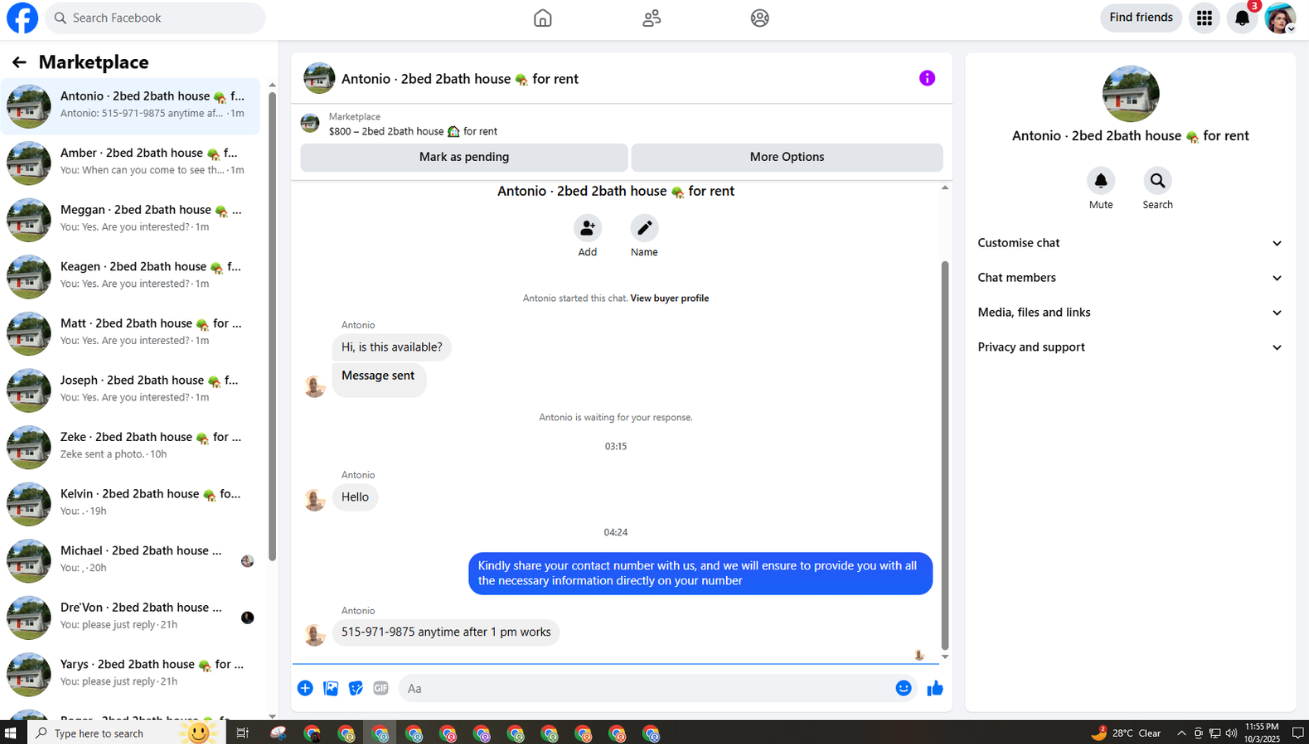The width and height of the screenshot is (1309, 744).
Task: Open the emoji picker
Action: point(903,688)
